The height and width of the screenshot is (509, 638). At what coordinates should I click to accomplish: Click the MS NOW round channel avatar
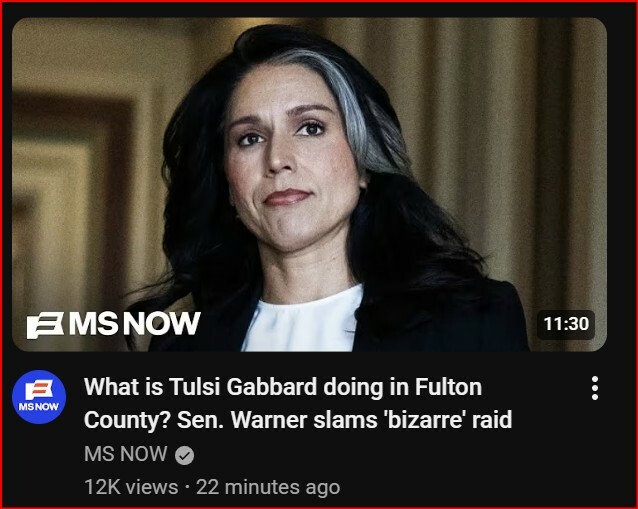click(39, 397)
